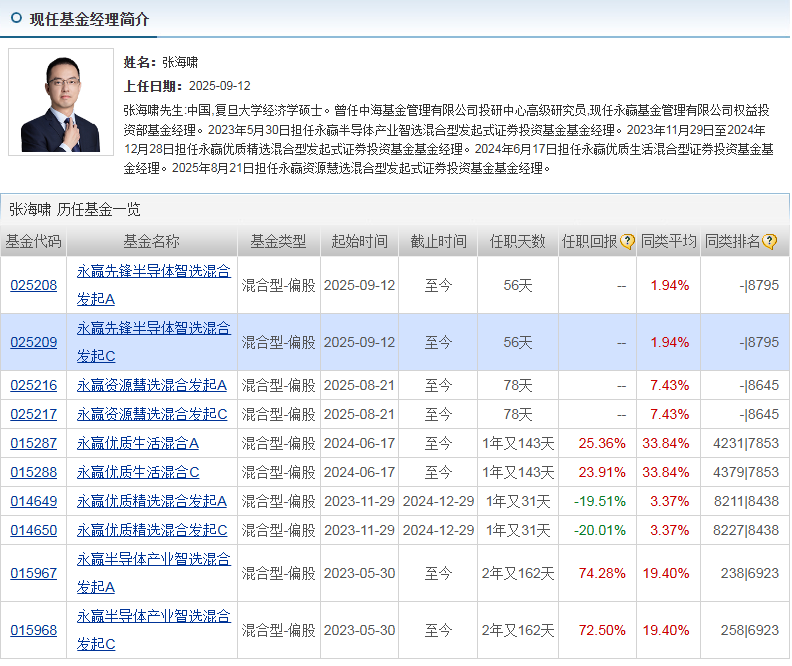Click the 上任日期 value 2025-09-12

pyautogui.click(x=220, y=86)
